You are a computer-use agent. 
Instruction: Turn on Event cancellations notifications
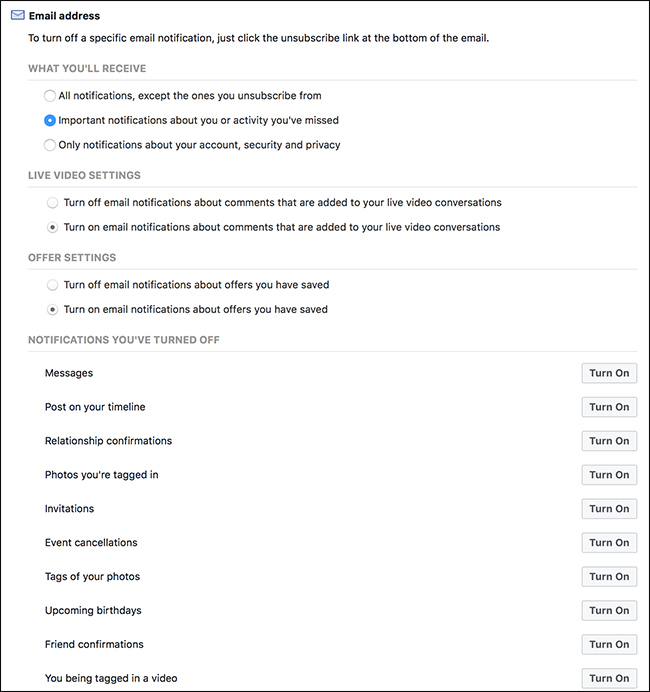click(608, 543)
